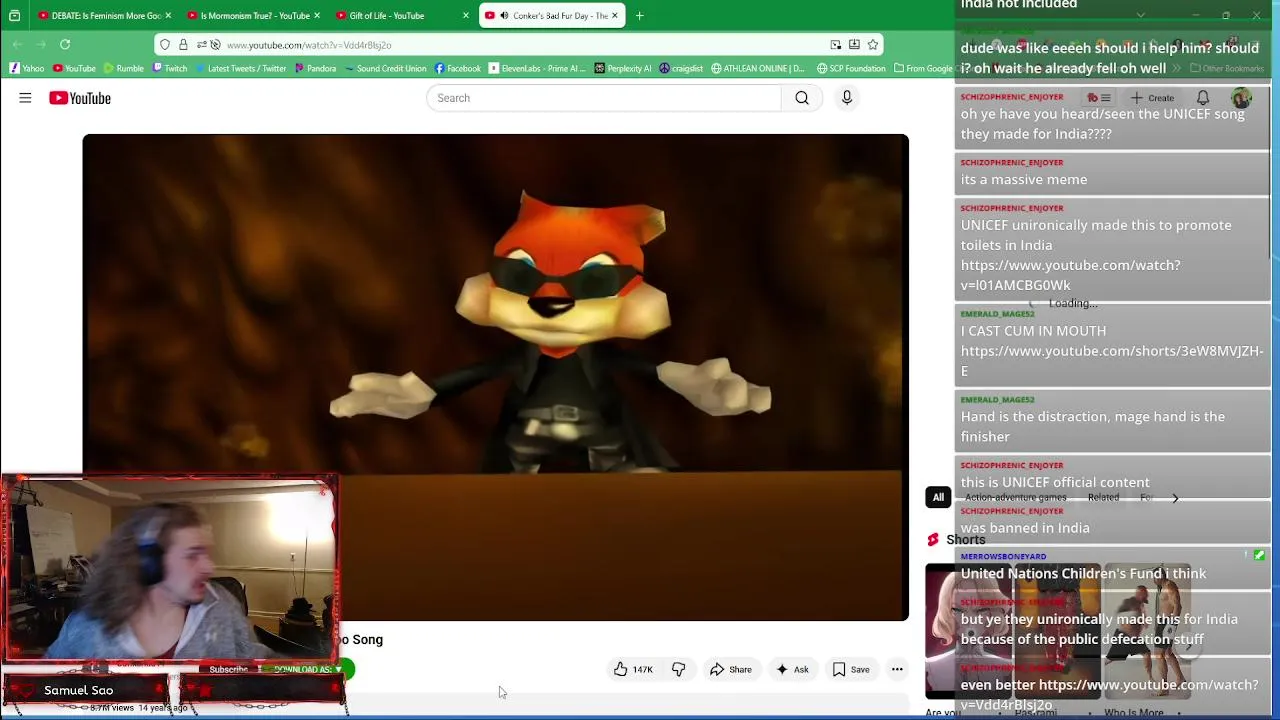The height and width of the screenshot is (720, 1280).
Task: Close the Conker's Bad Fur Day tab
Action: pyautogui.click(x=615, y=15)
